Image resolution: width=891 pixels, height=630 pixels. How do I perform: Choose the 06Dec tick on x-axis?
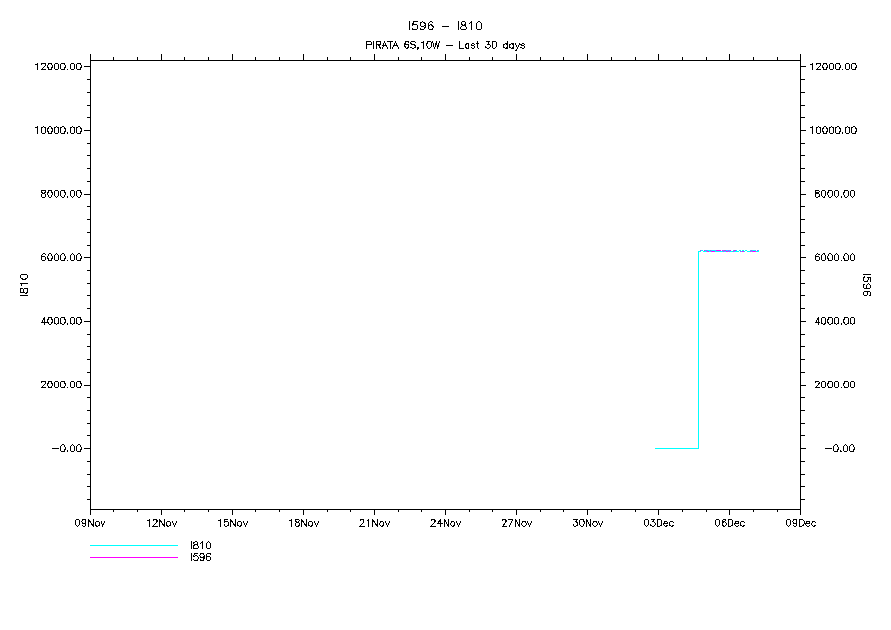(x=729, y=523)
